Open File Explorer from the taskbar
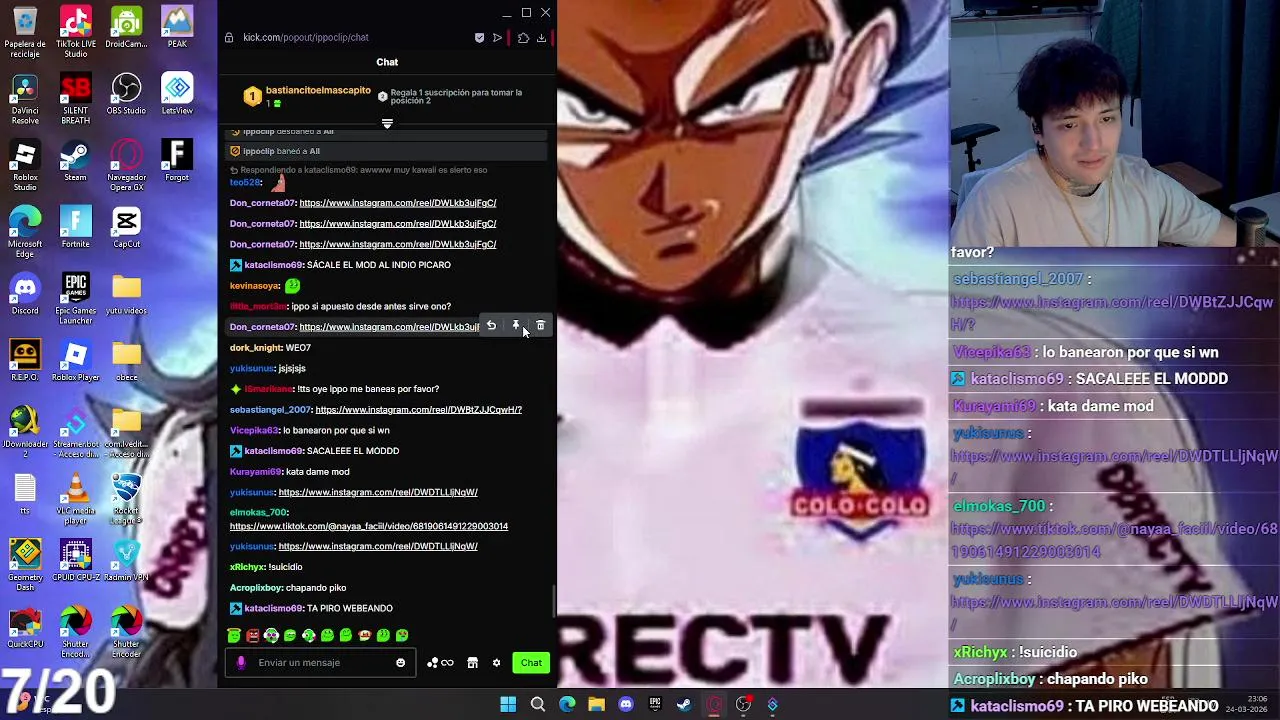This screenshot has height=720, width=1280. (596, 704)
